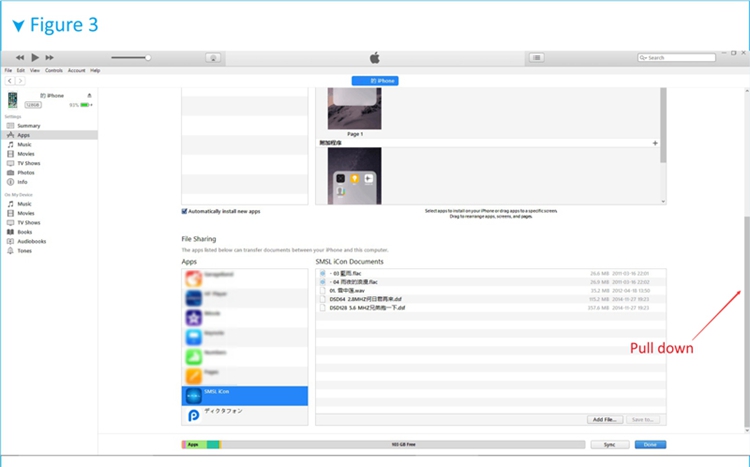The image size is (750, 467).
Task: Open Photos in the settings sidebar
Action: click(26, 172)
